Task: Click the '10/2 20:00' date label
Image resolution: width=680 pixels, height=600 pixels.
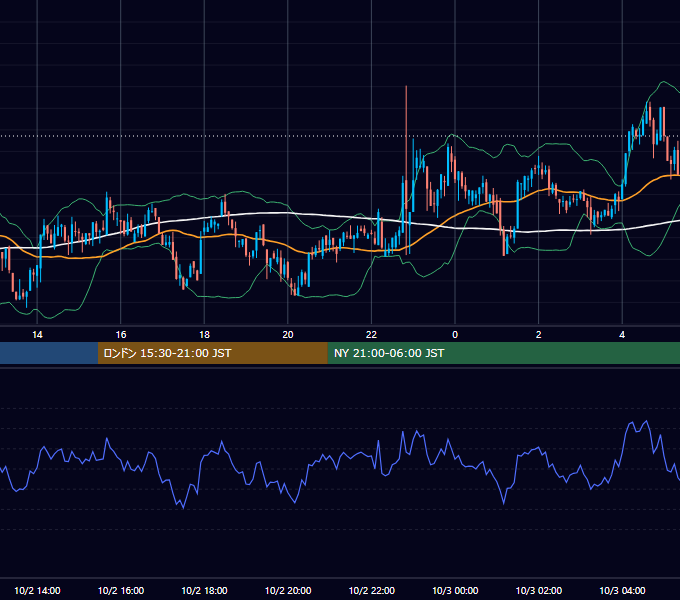Action: 288,590
